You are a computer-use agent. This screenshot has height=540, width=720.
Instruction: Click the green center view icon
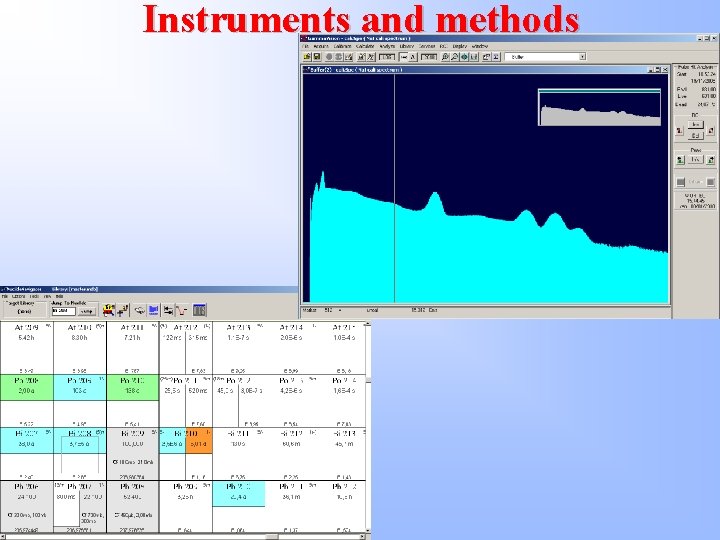coord(464,57)
